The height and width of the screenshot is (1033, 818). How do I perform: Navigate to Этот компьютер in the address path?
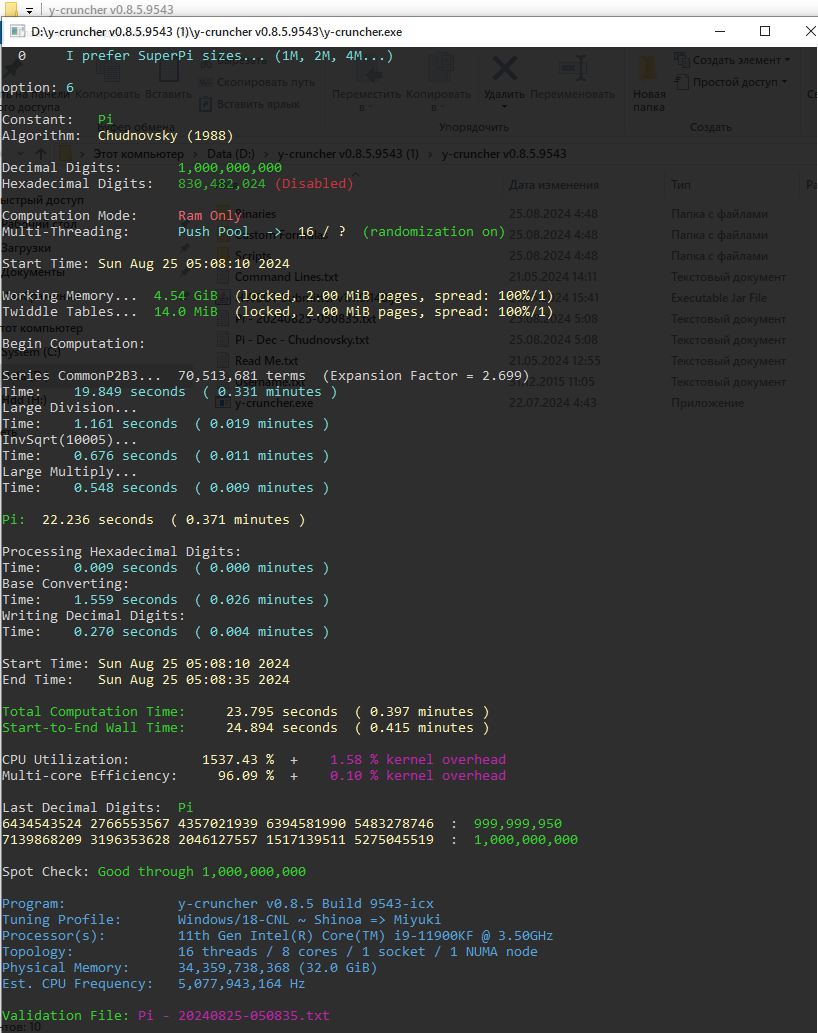click(139, 154)
